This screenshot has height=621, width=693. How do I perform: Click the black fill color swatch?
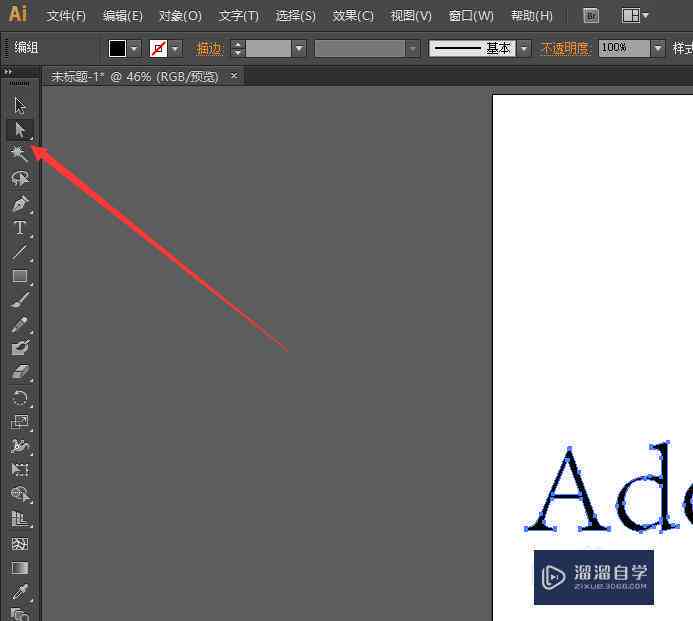[x=117, y=48]
